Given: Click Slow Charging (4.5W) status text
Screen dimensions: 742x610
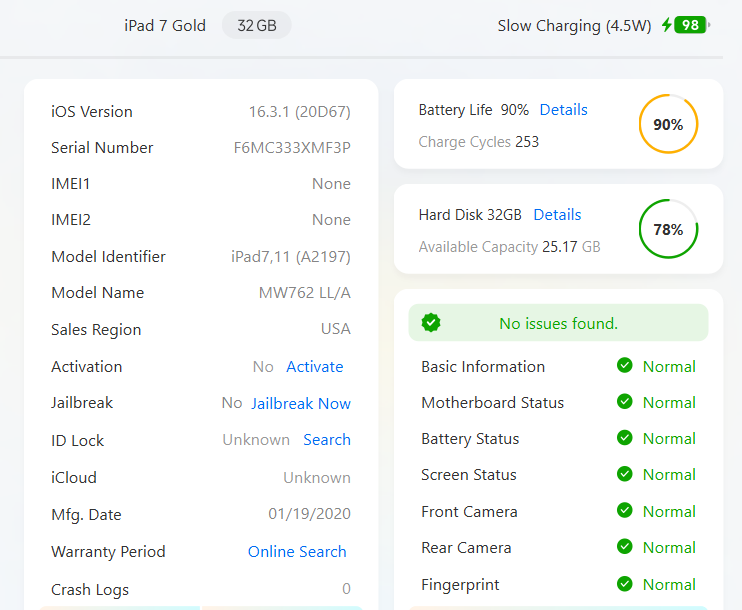Looking at the screenshot, I should (574, 26).
